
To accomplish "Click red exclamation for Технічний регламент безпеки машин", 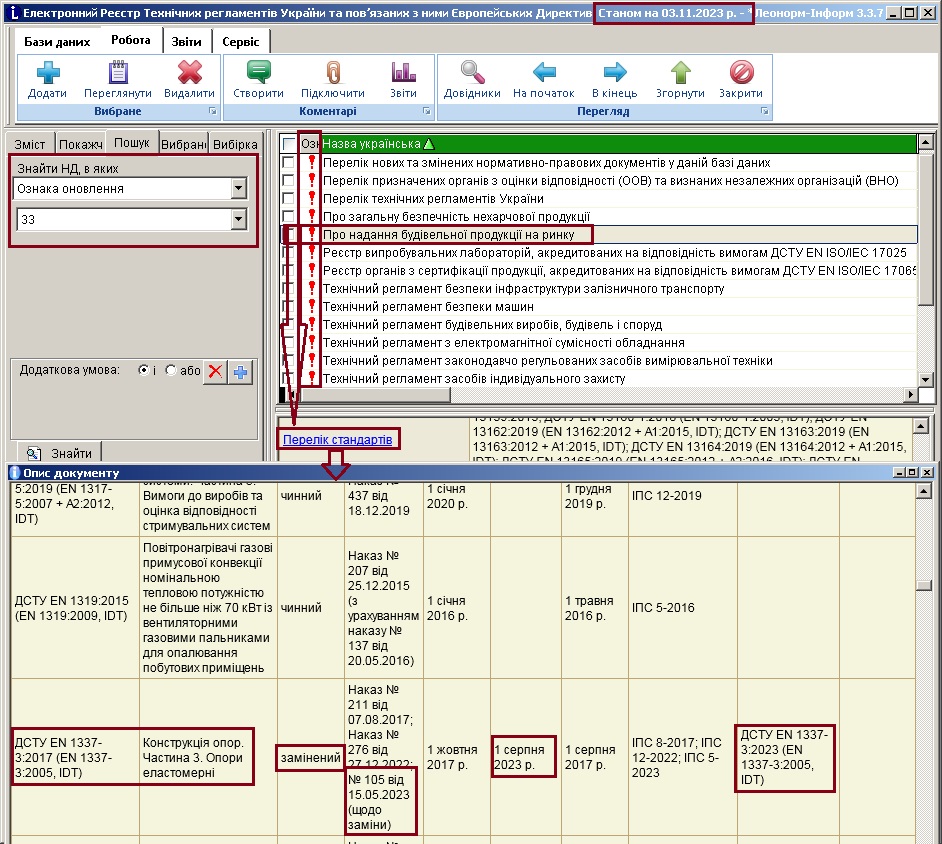I will pyautogui.click(x=311, y=306).
